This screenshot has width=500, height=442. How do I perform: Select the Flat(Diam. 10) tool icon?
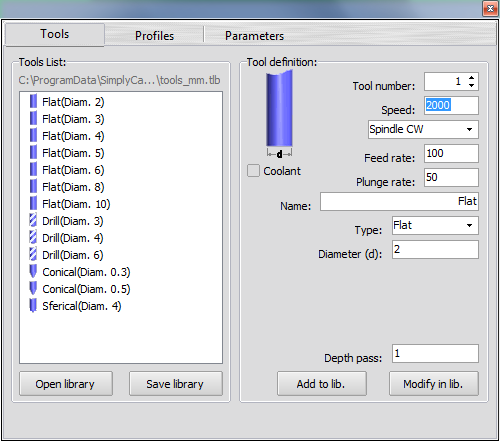click(33, 204)
